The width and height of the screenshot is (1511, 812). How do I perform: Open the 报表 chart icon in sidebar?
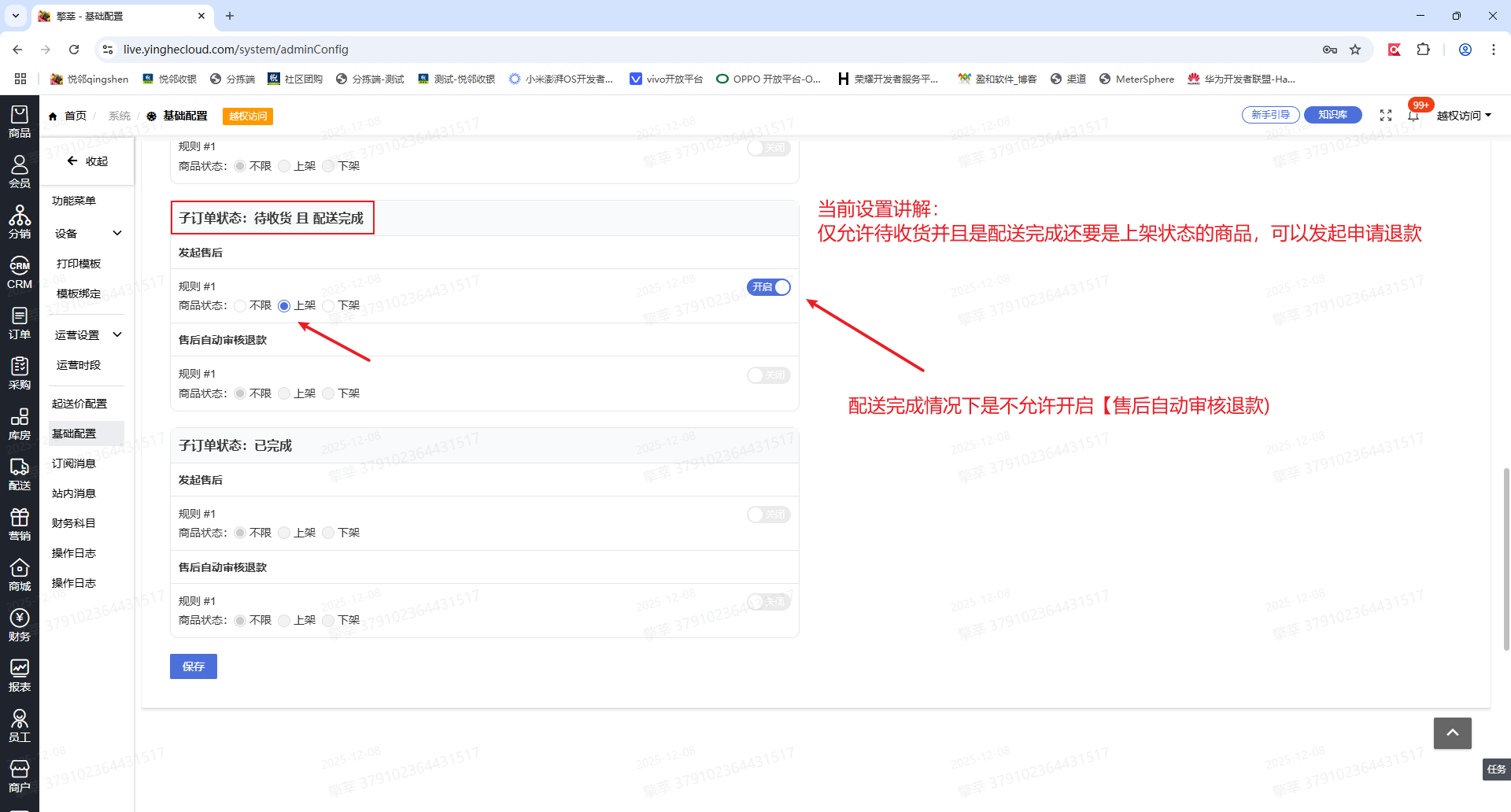[x=19, y=675]
